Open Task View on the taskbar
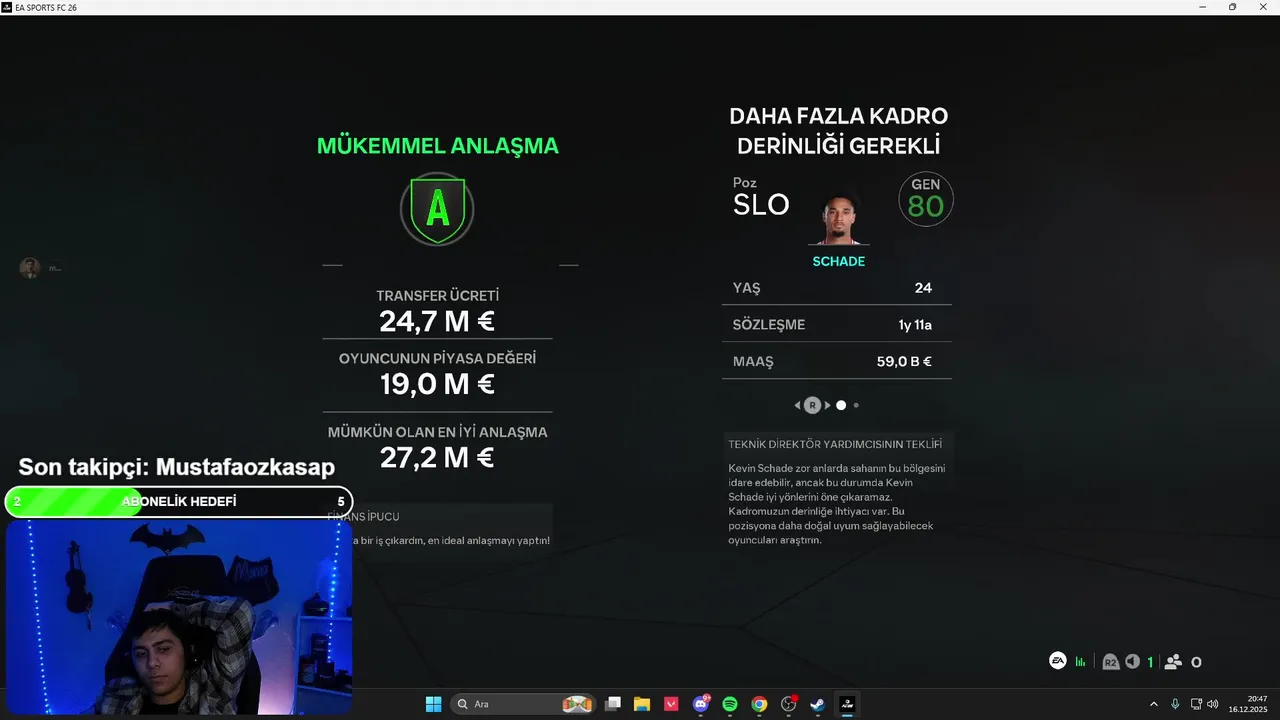 coord(613,704)
